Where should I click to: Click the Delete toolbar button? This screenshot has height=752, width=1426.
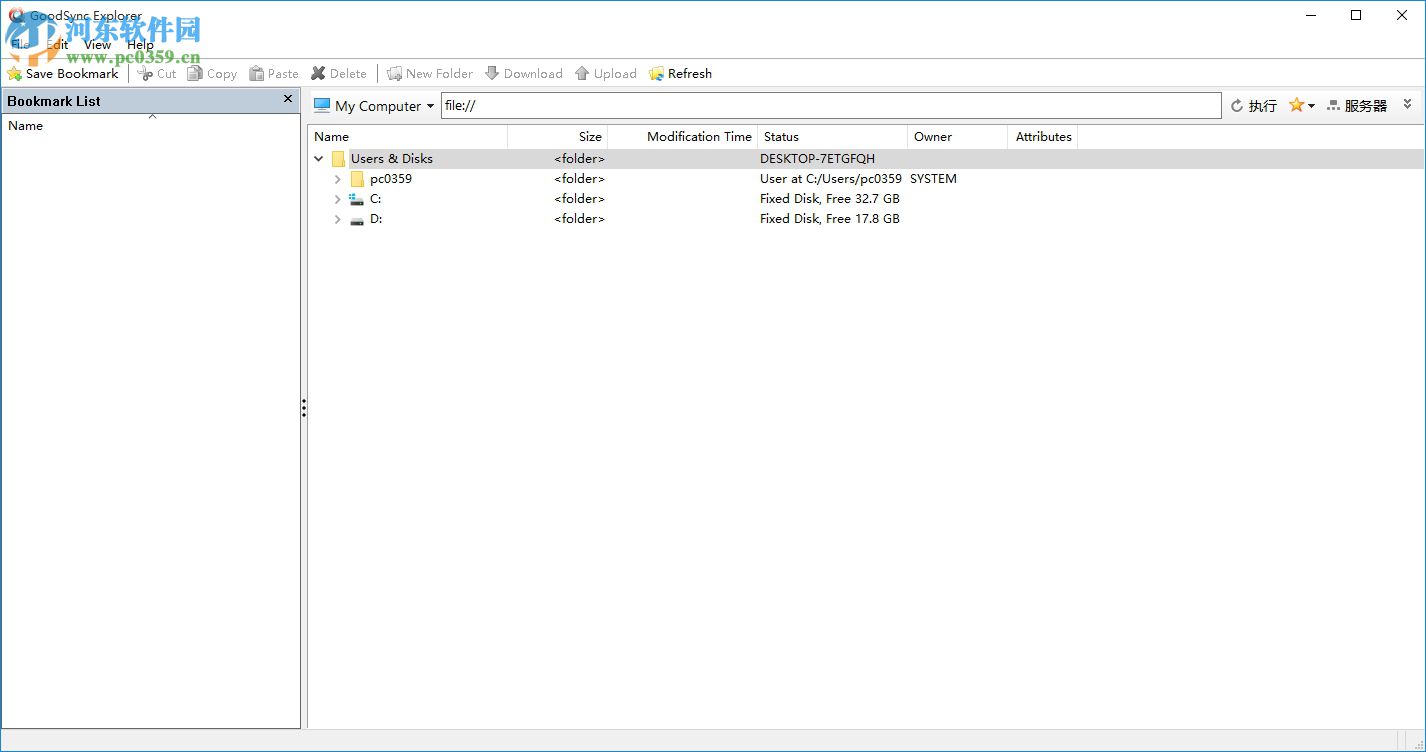[339, 74]
